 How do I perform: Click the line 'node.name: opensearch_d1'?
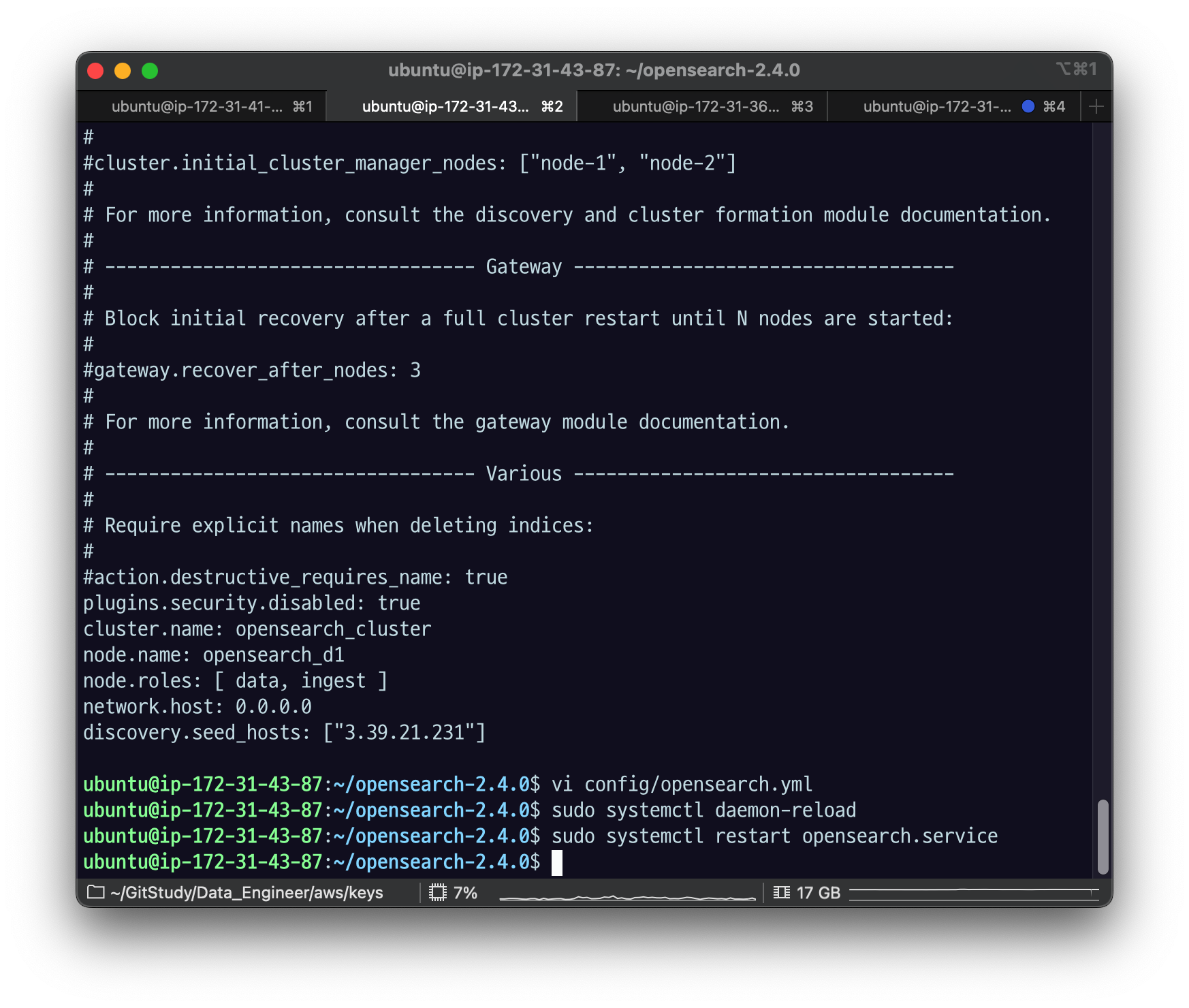213,655
